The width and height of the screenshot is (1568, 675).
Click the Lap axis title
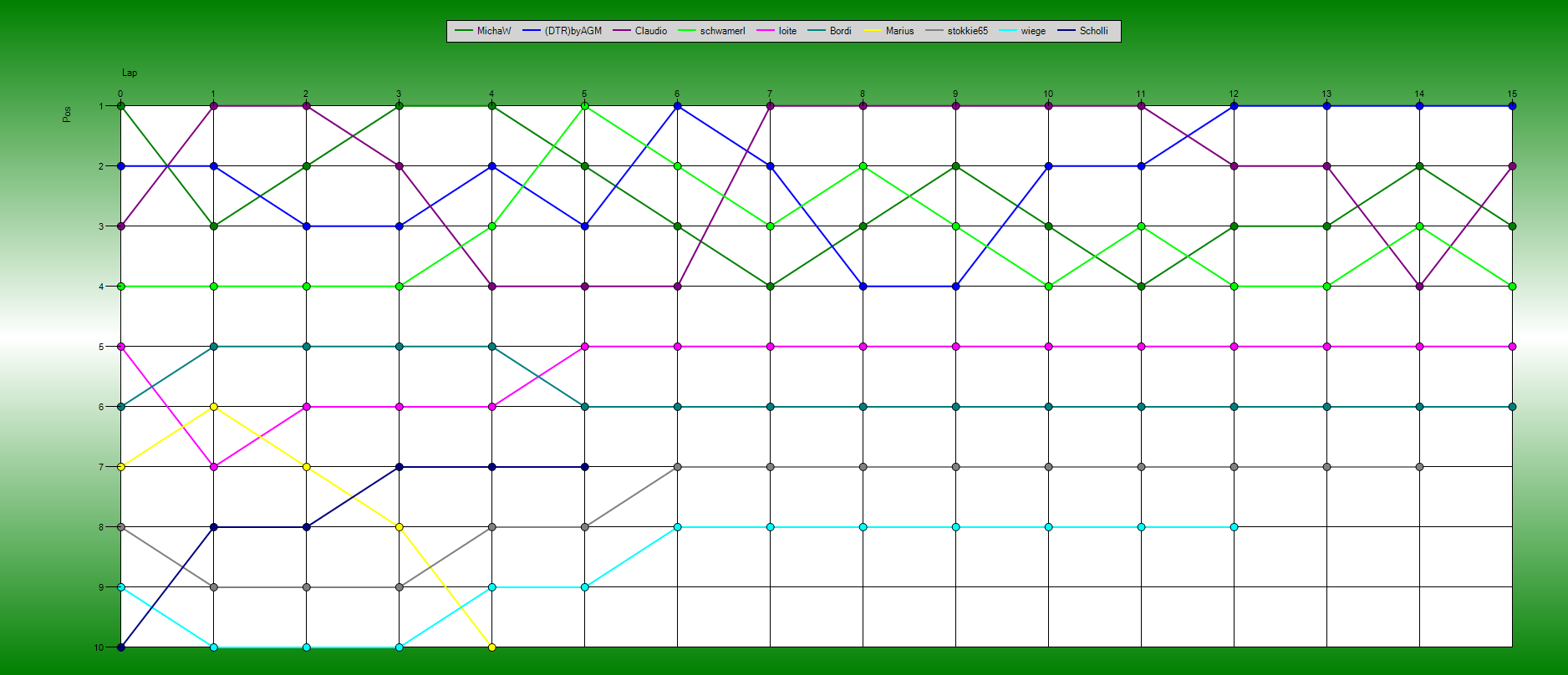130,73
